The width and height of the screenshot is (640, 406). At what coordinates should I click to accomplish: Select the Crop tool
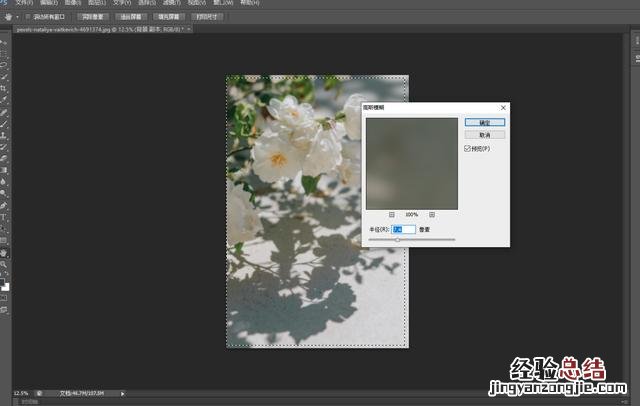tap(3, 88)
